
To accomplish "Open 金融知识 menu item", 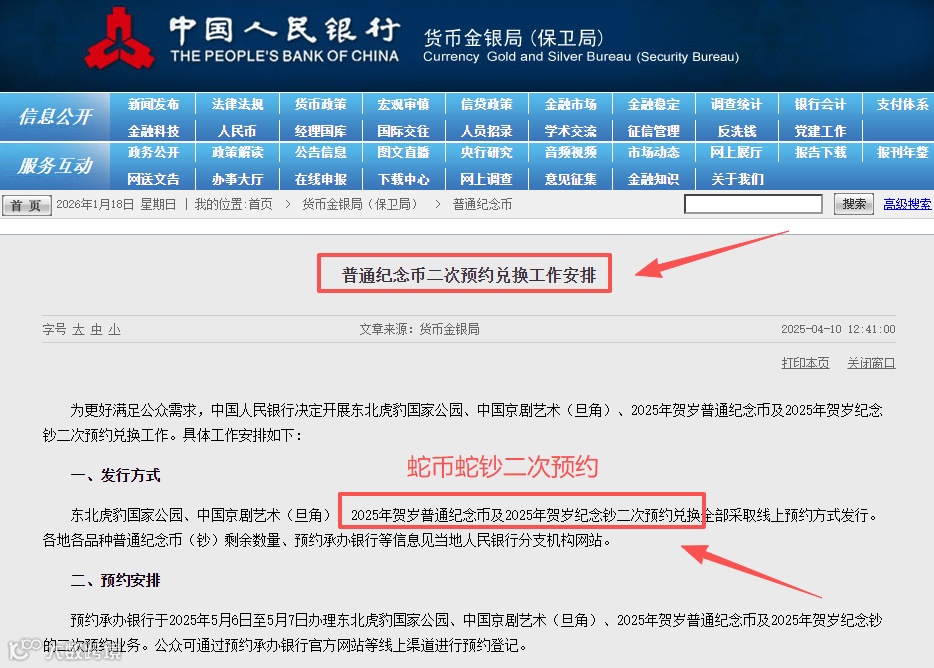I will 653,179.
